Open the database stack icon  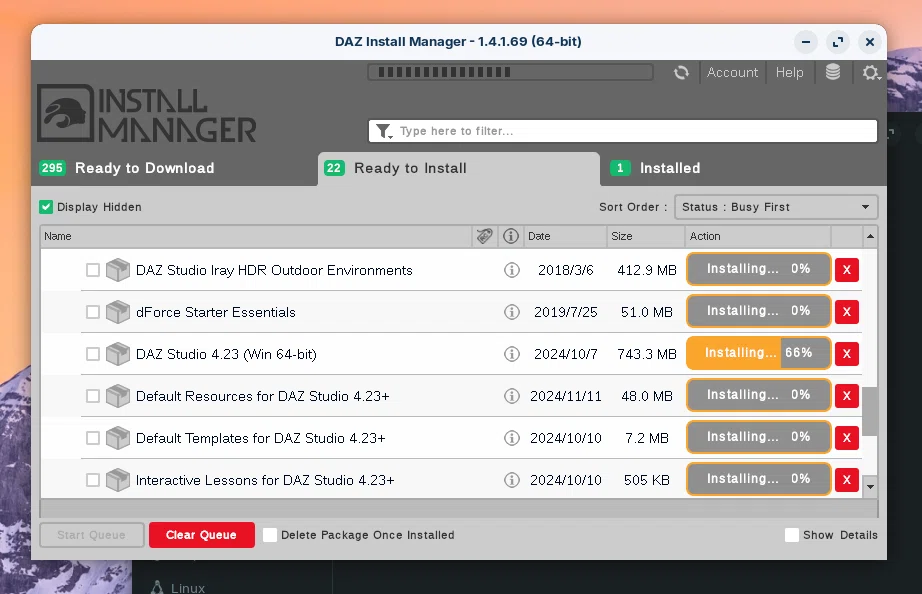(833, 72)
